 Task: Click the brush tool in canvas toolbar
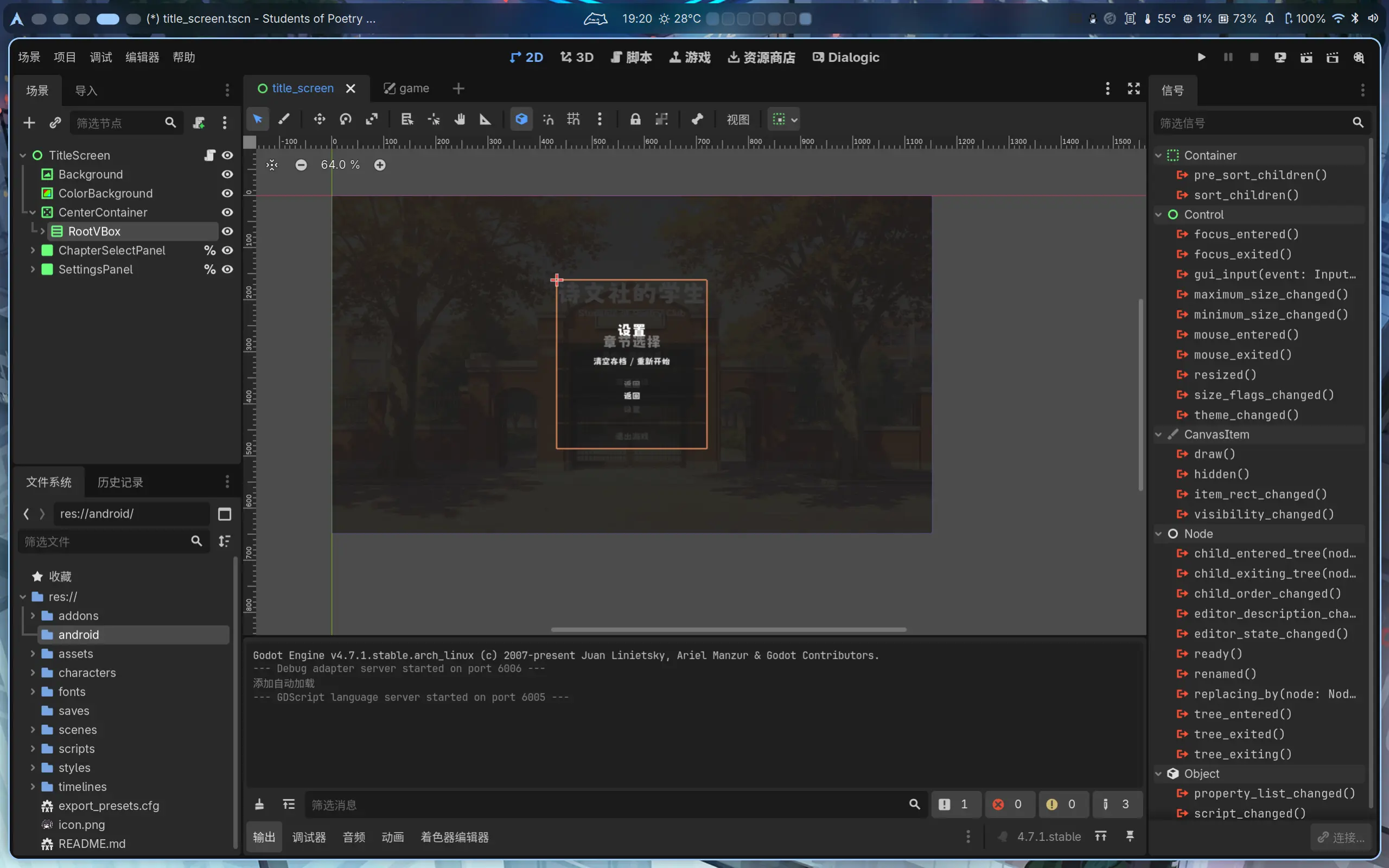tap(284, 119)
